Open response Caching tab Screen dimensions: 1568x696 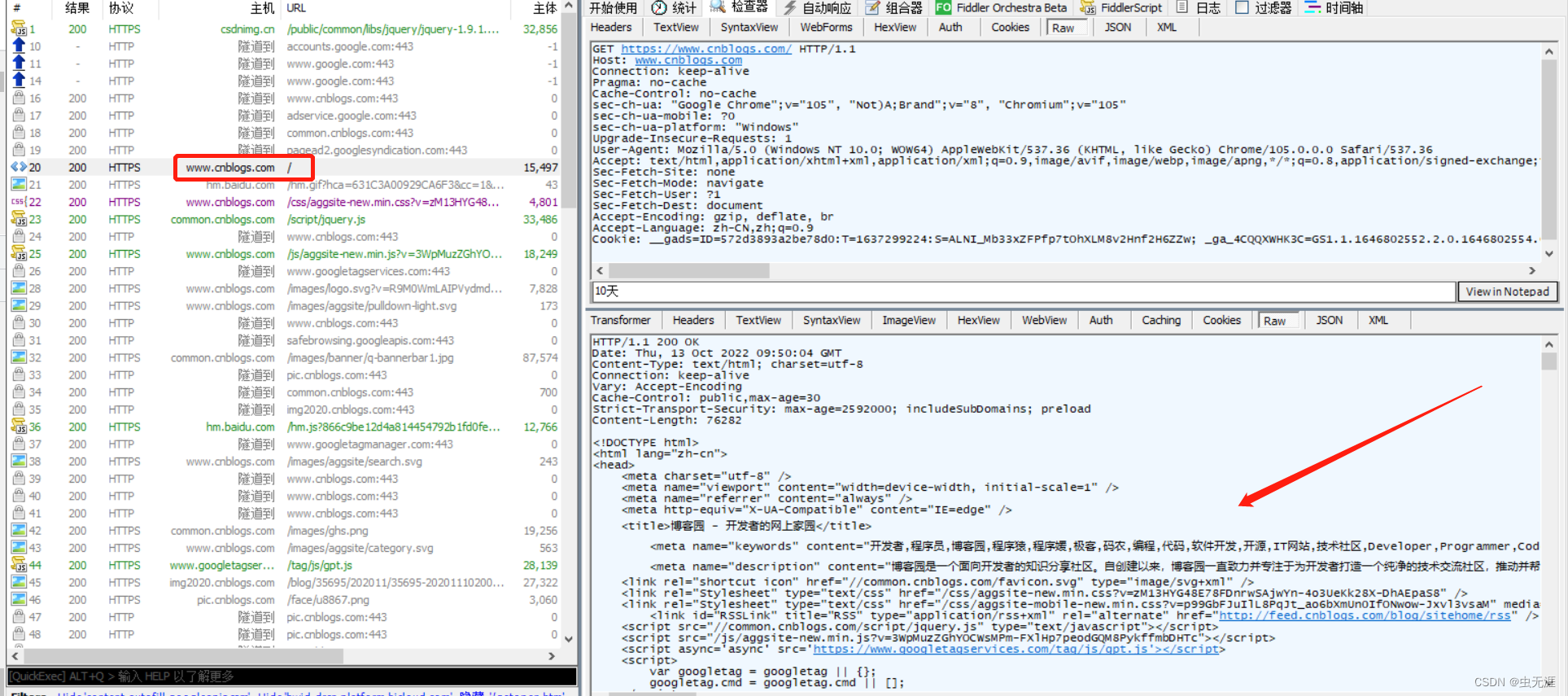point(1161,321)
